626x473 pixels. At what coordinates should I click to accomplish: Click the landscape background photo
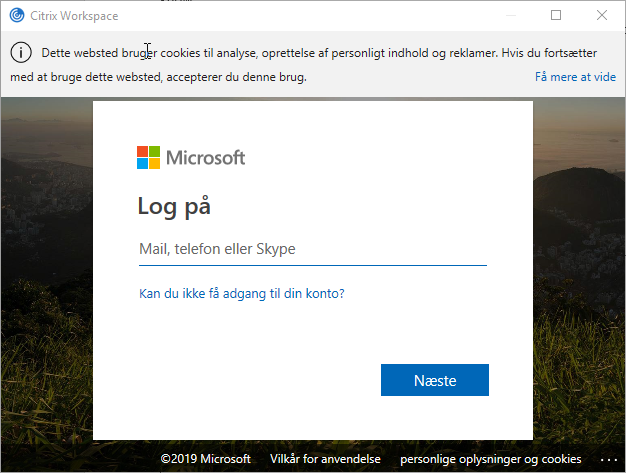click(x=46, y=279)
